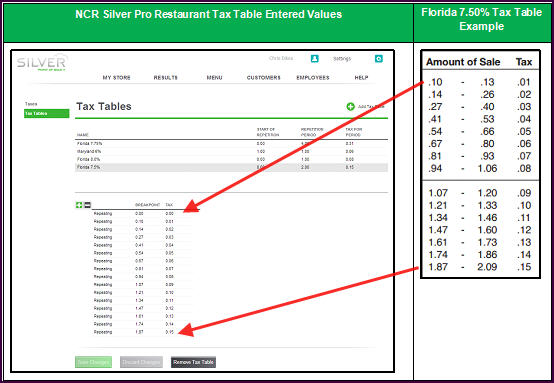
Task: Click the breakpoint value 0.27
Action: pos(139,237)
